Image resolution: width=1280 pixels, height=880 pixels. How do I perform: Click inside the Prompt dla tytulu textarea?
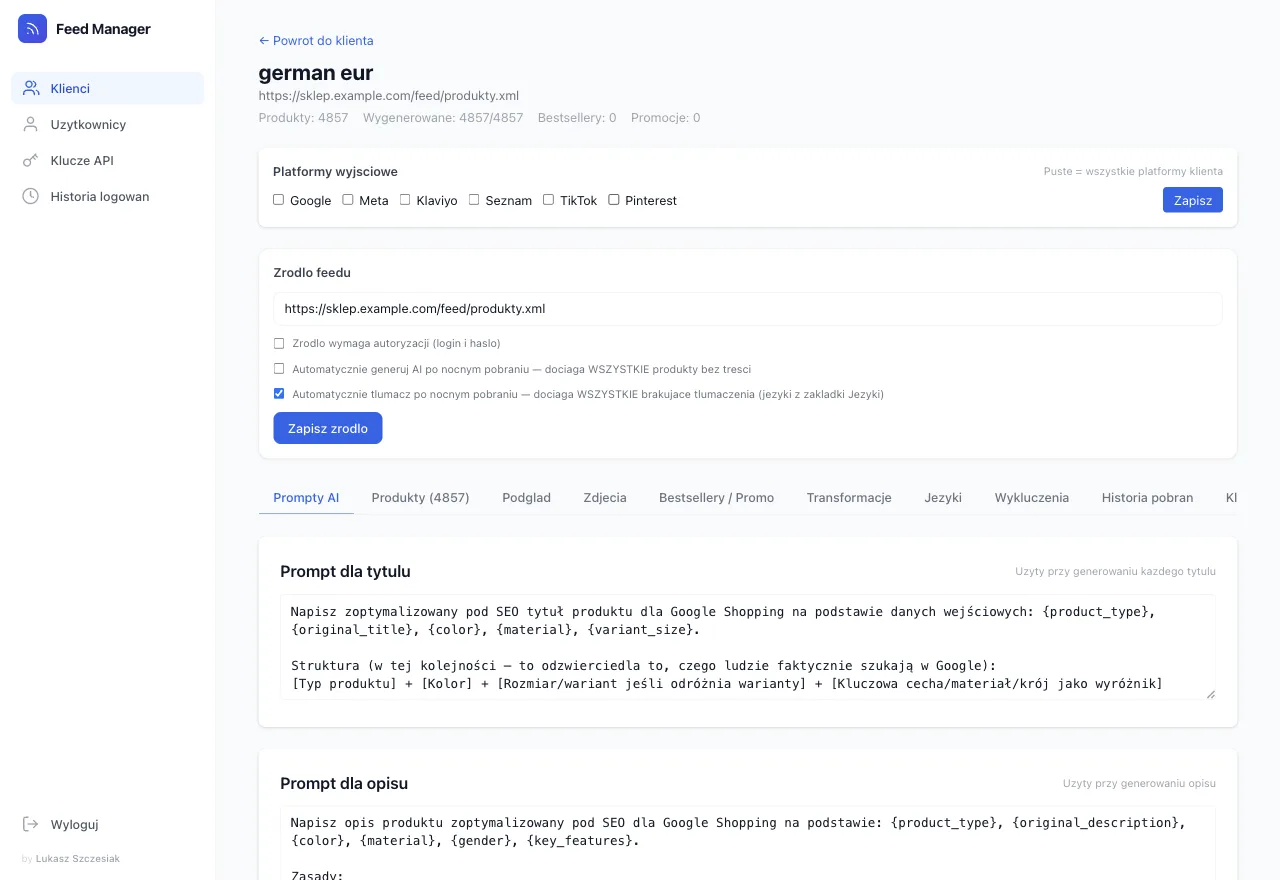coord(748,647)
